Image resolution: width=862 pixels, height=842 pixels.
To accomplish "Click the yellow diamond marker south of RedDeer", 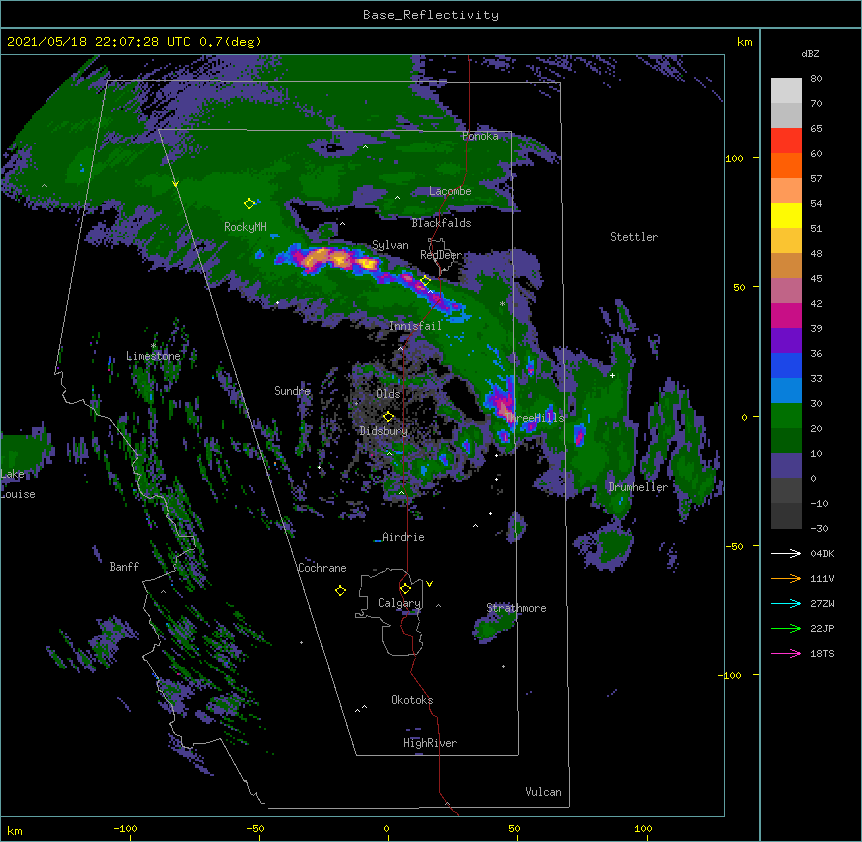I will tap(425, 281).
